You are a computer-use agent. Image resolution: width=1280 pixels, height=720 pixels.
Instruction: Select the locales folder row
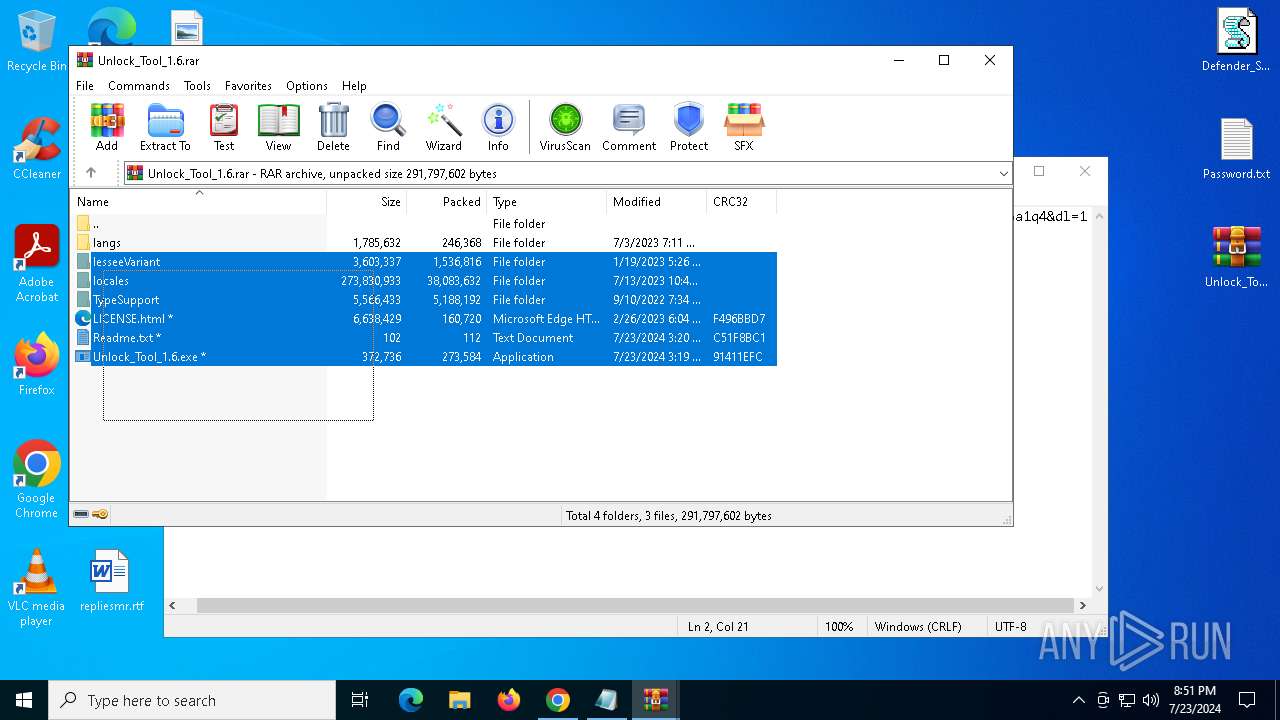[x=424, y=280]
